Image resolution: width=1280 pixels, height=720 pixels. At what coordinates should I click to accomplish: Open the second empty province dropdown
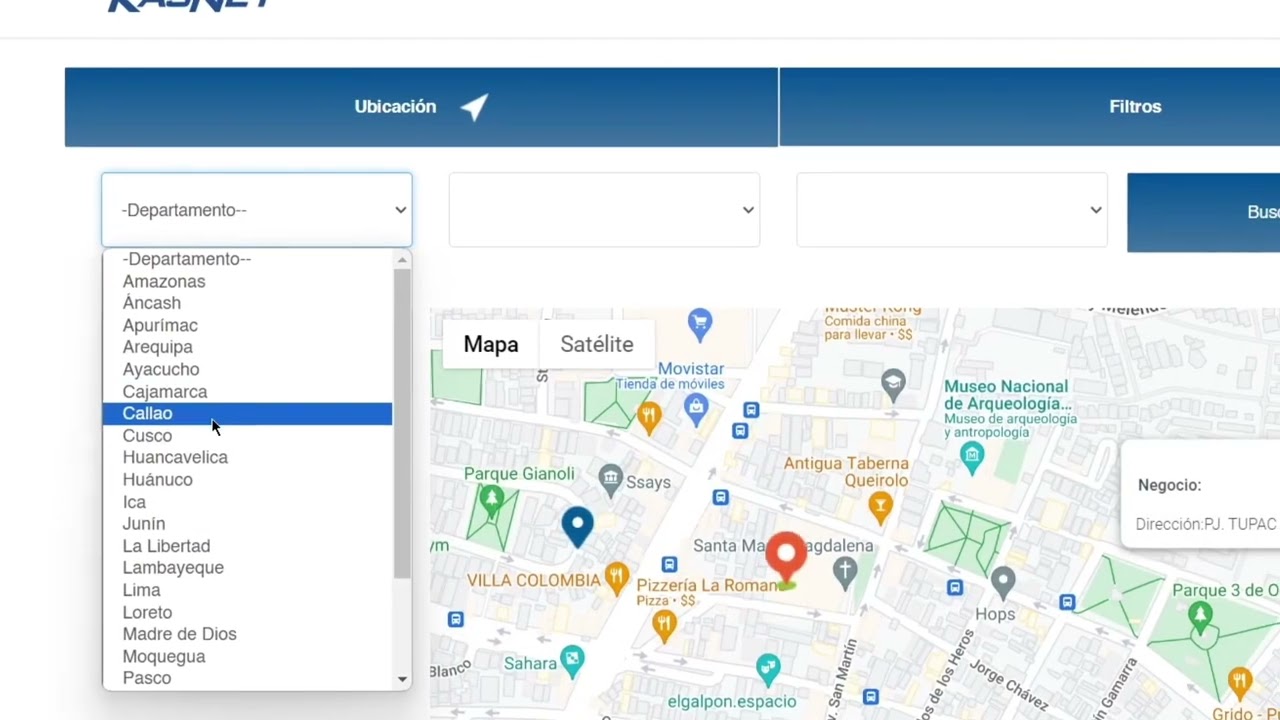[604, 210]
